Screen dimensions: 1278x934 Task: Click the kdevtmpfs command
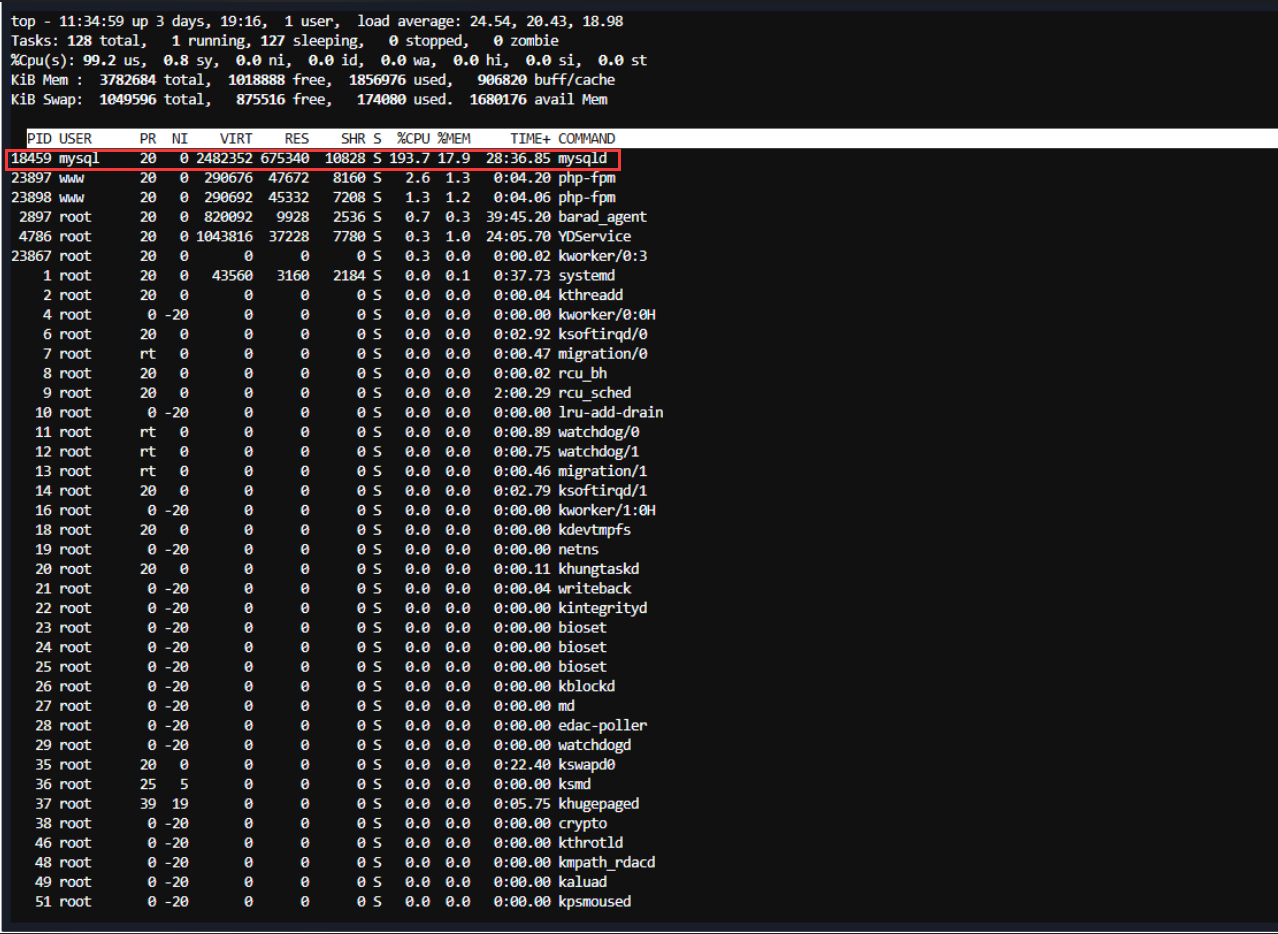594,530
